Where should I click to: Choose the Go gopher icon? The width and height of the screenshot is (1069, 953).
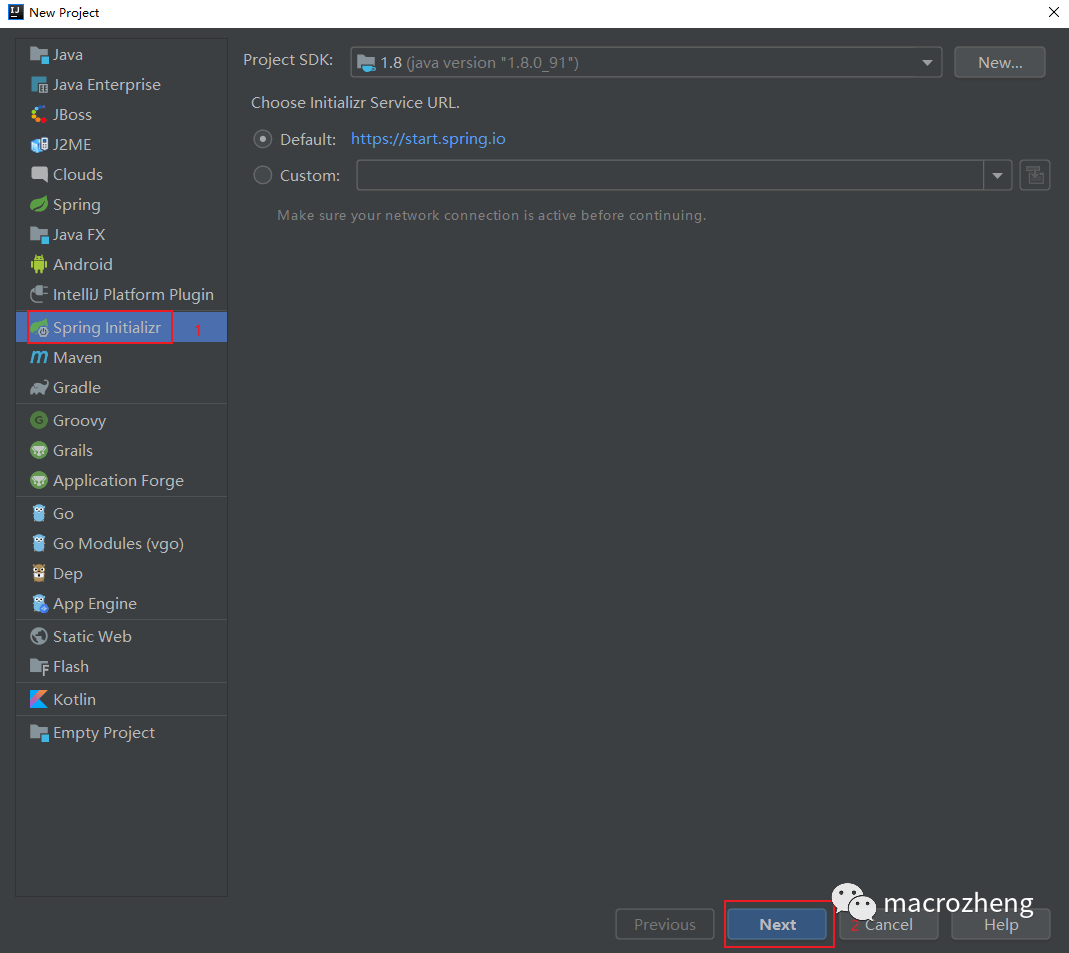[39, 513]
